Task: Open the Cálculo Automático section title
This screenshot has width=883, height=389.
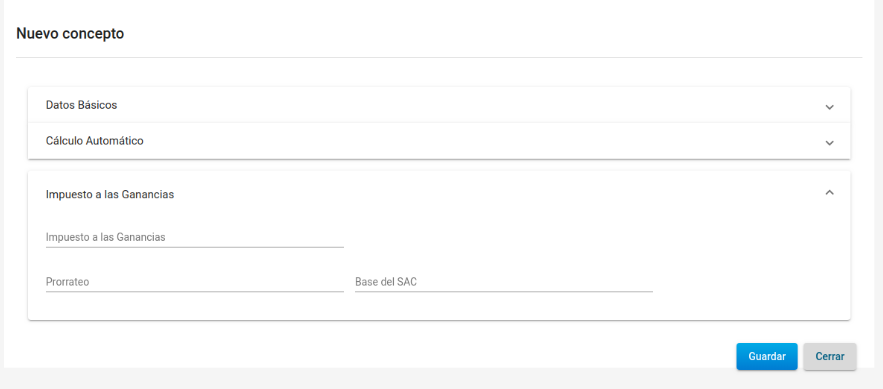Action: click(x=95, y=141)
